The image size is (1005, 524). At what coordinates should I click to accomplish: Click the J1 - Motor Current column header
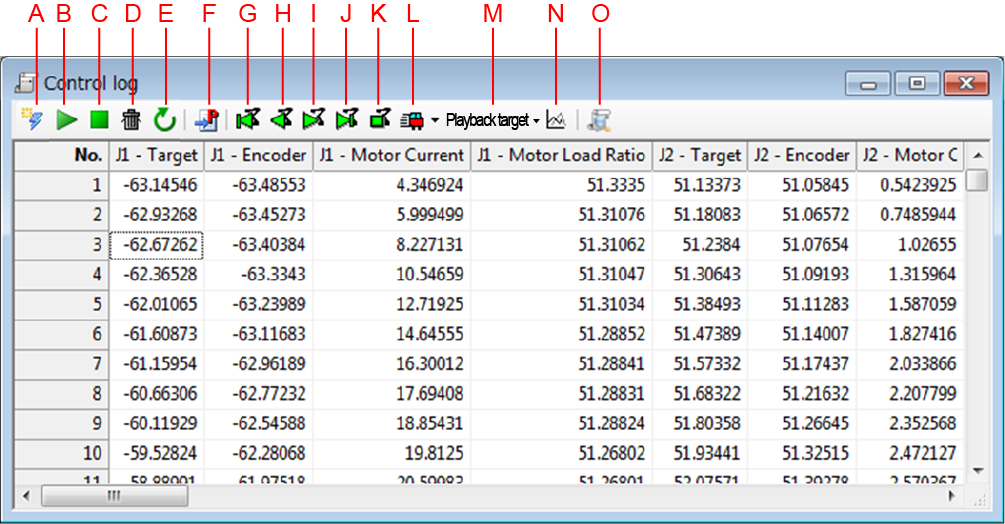(x=391, y=155)
